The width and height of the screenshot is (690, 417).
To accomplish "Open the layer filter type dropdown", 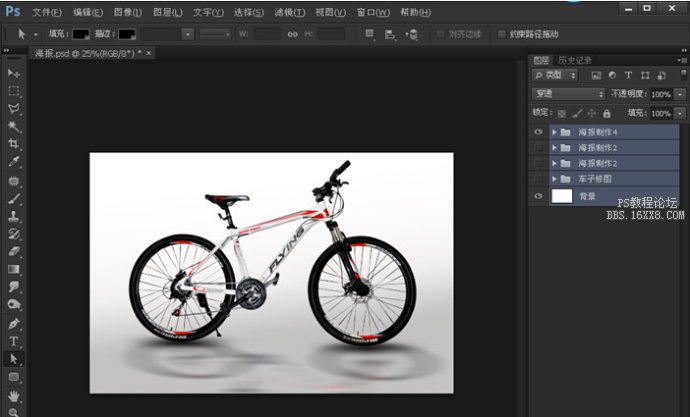I will click(554, 75).
